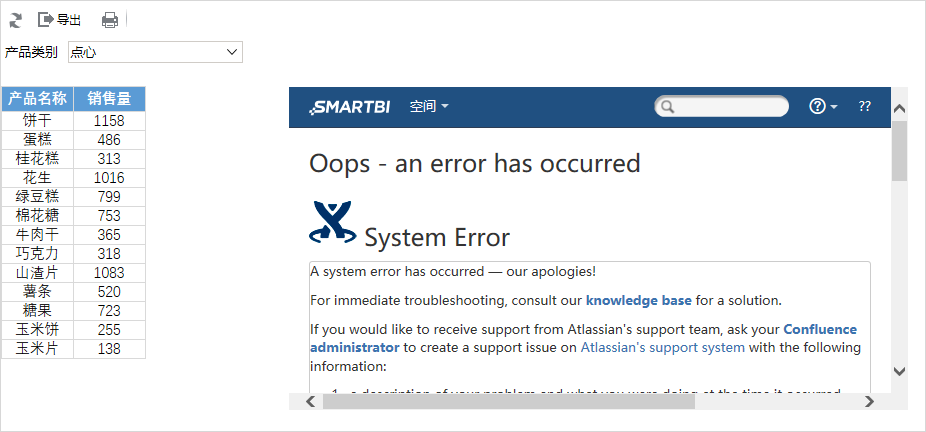Open Atlassian's support system link

(663, 348)
